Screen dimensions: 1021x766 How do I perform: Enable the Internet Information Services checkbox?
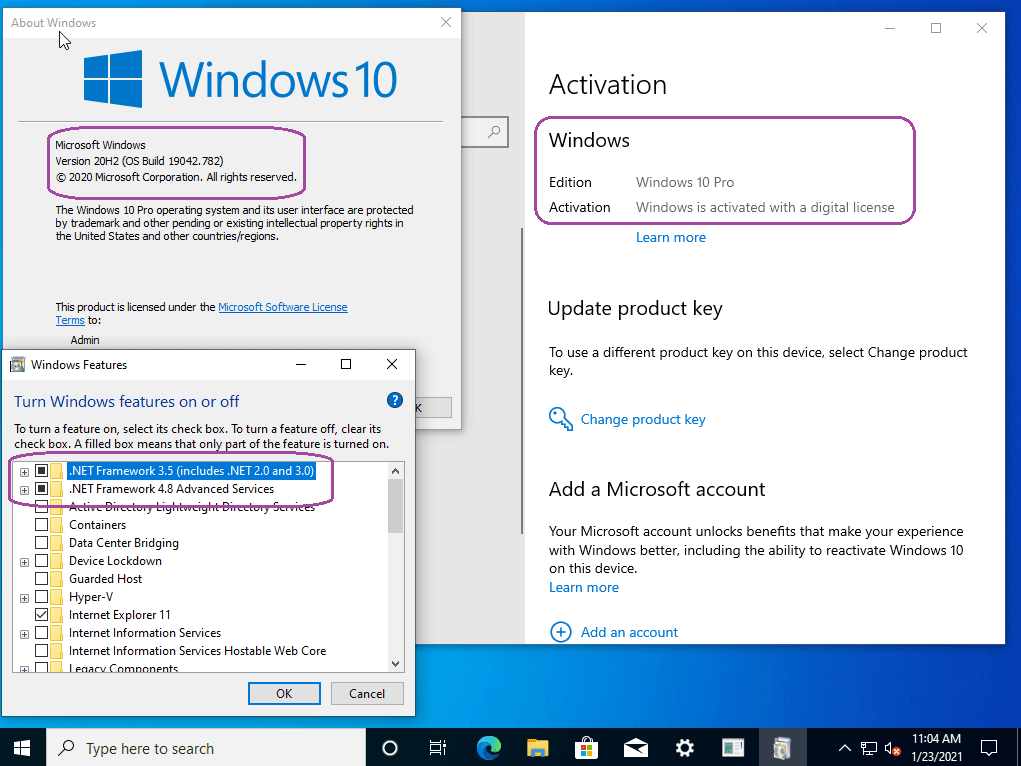[41, 632]
